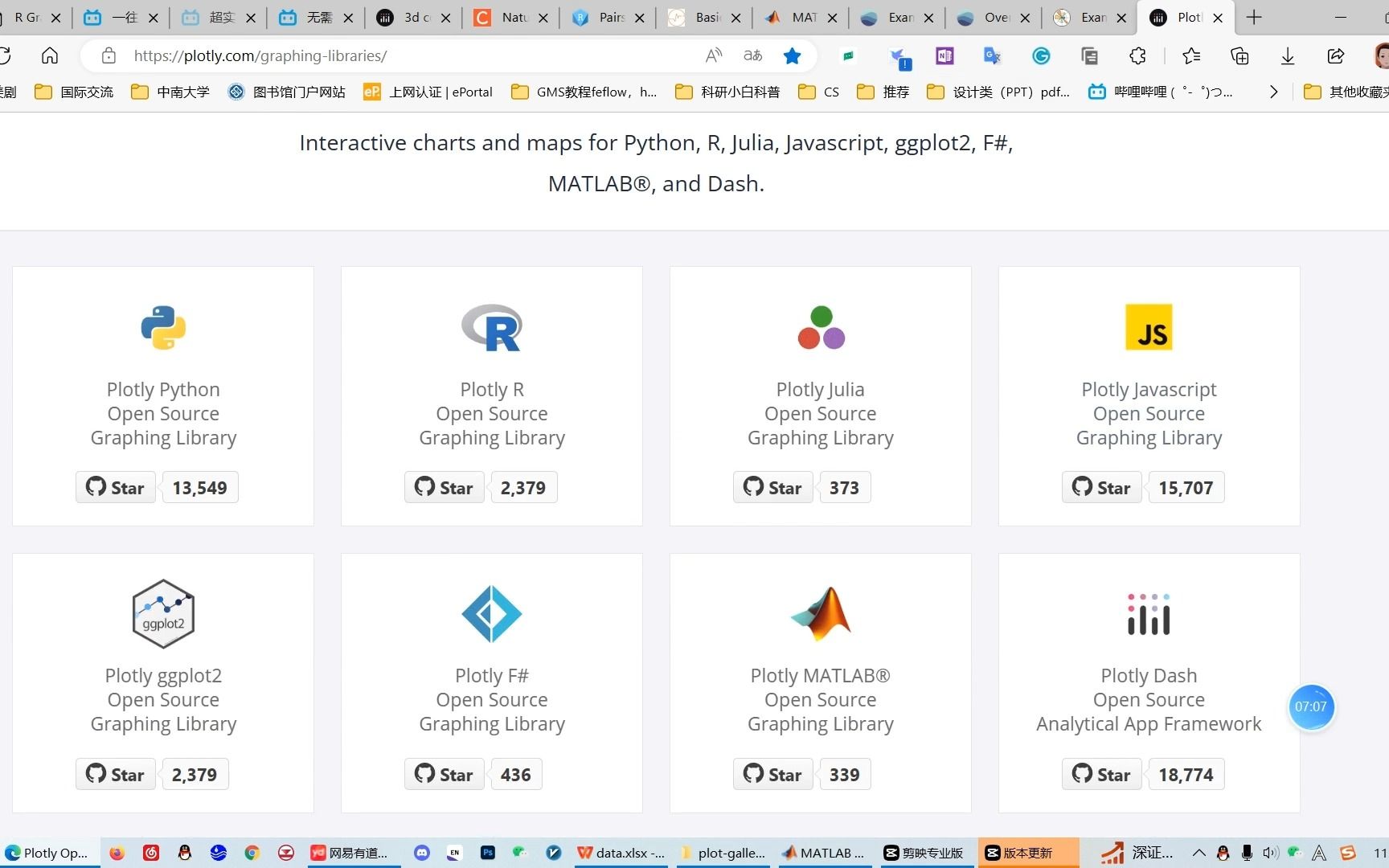The height and width of the screenshot is (868, 1389).
Task: Open the Collections icon in toolbar
Action: coord(1239,55)
